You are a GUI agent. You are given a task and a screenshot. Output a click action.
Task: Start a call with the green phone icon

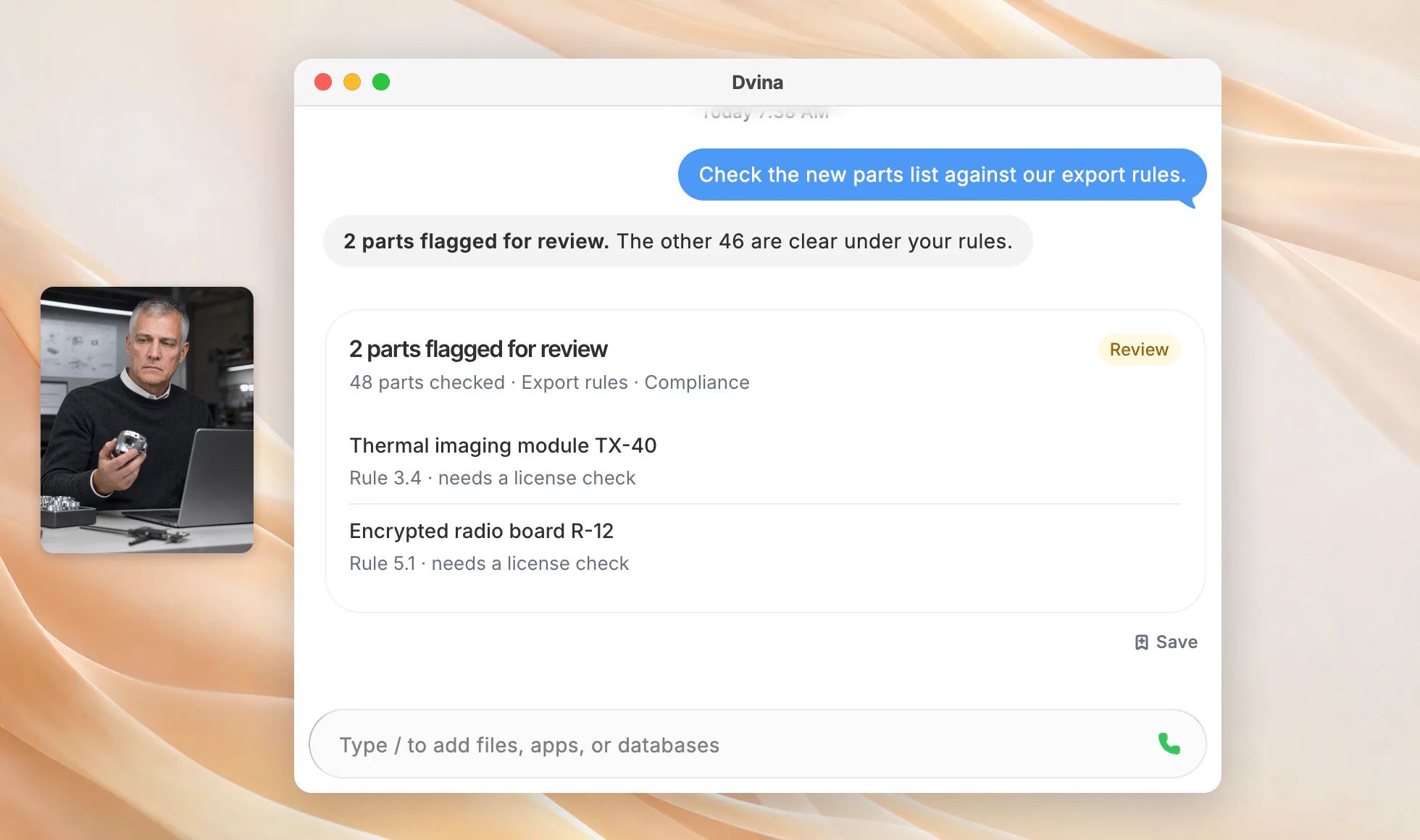tap(1169, 744)
